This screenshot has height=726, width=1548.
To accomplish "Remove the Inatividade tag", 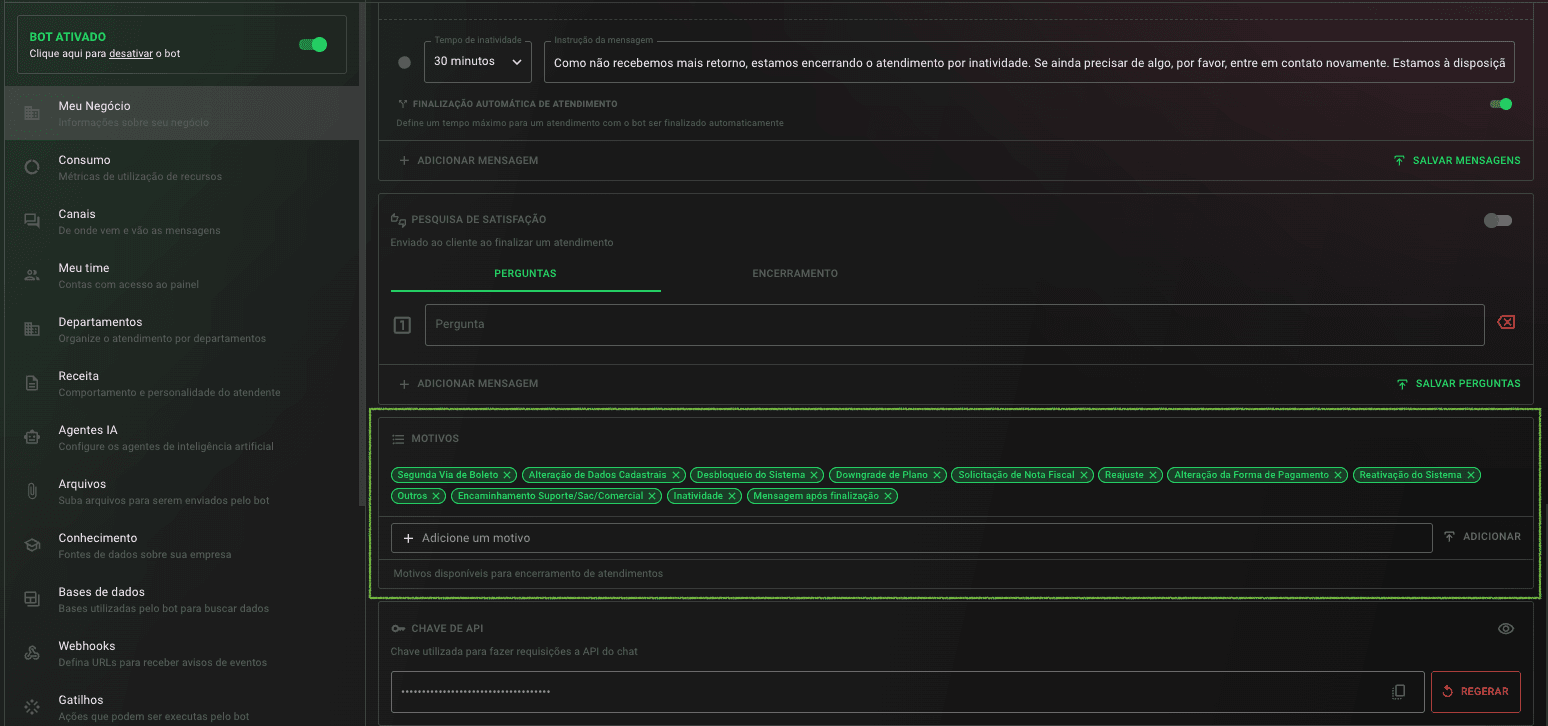I will tap(732, 496).
